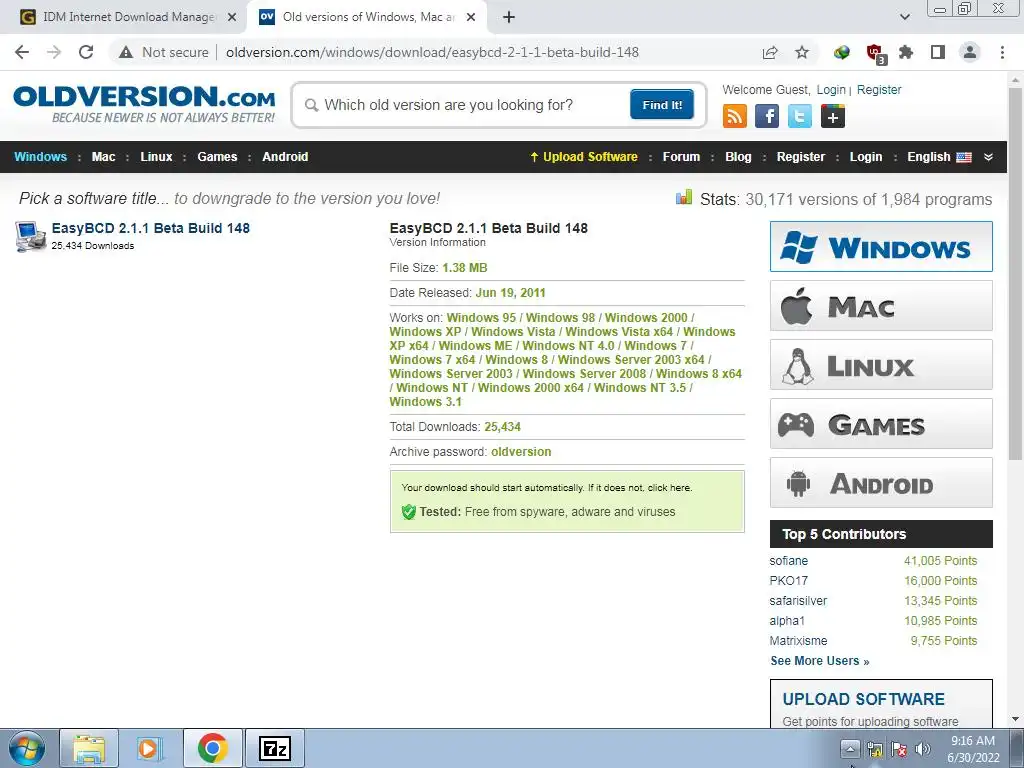Screen dimensions: 1024x768
Task: Open the uBlock shield extension icon
Action: click(874, 53)
